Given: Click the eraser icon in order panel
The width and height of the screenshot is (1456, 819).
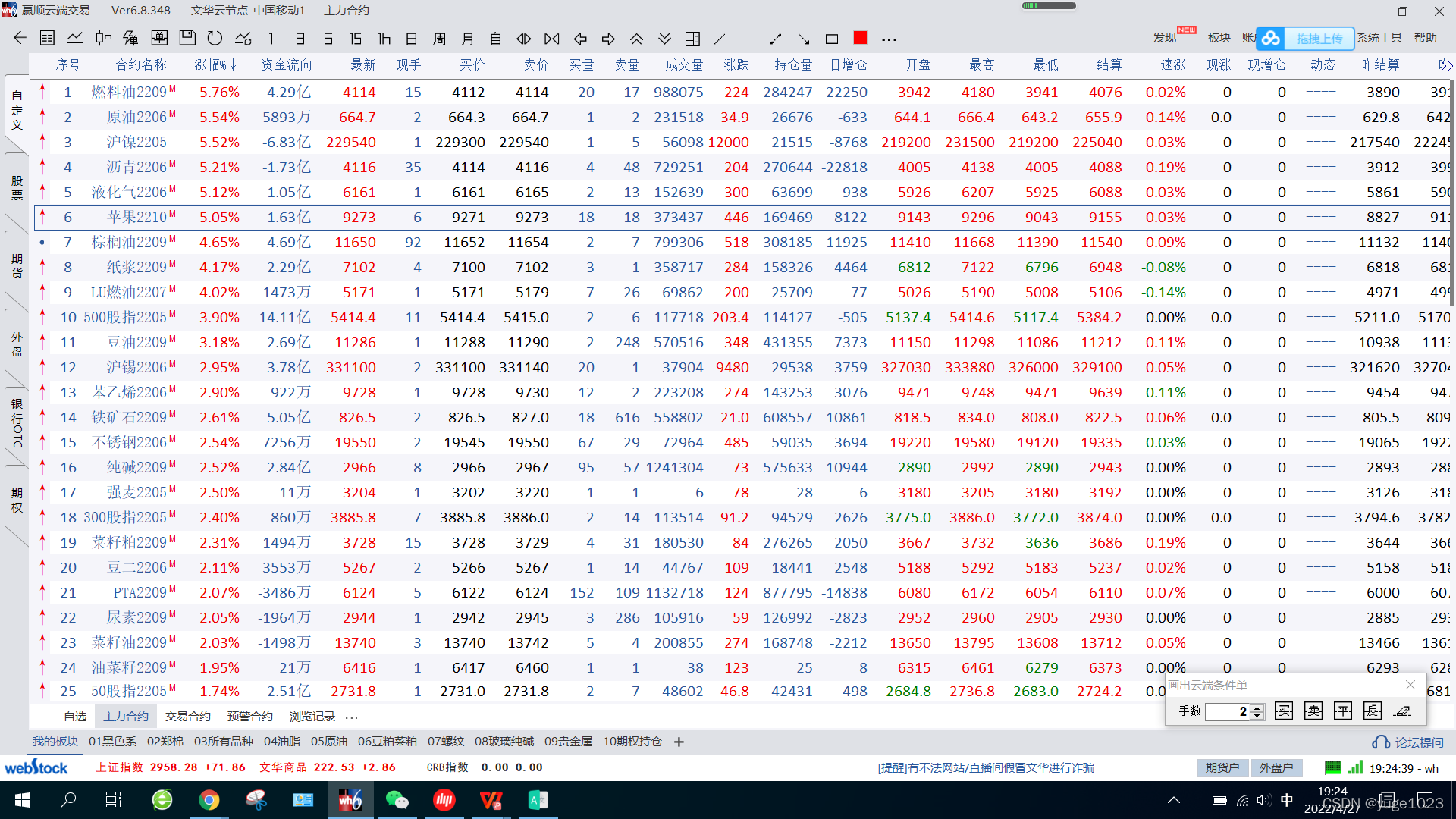Looking at the screenshot, I should tap(1402, 711).
